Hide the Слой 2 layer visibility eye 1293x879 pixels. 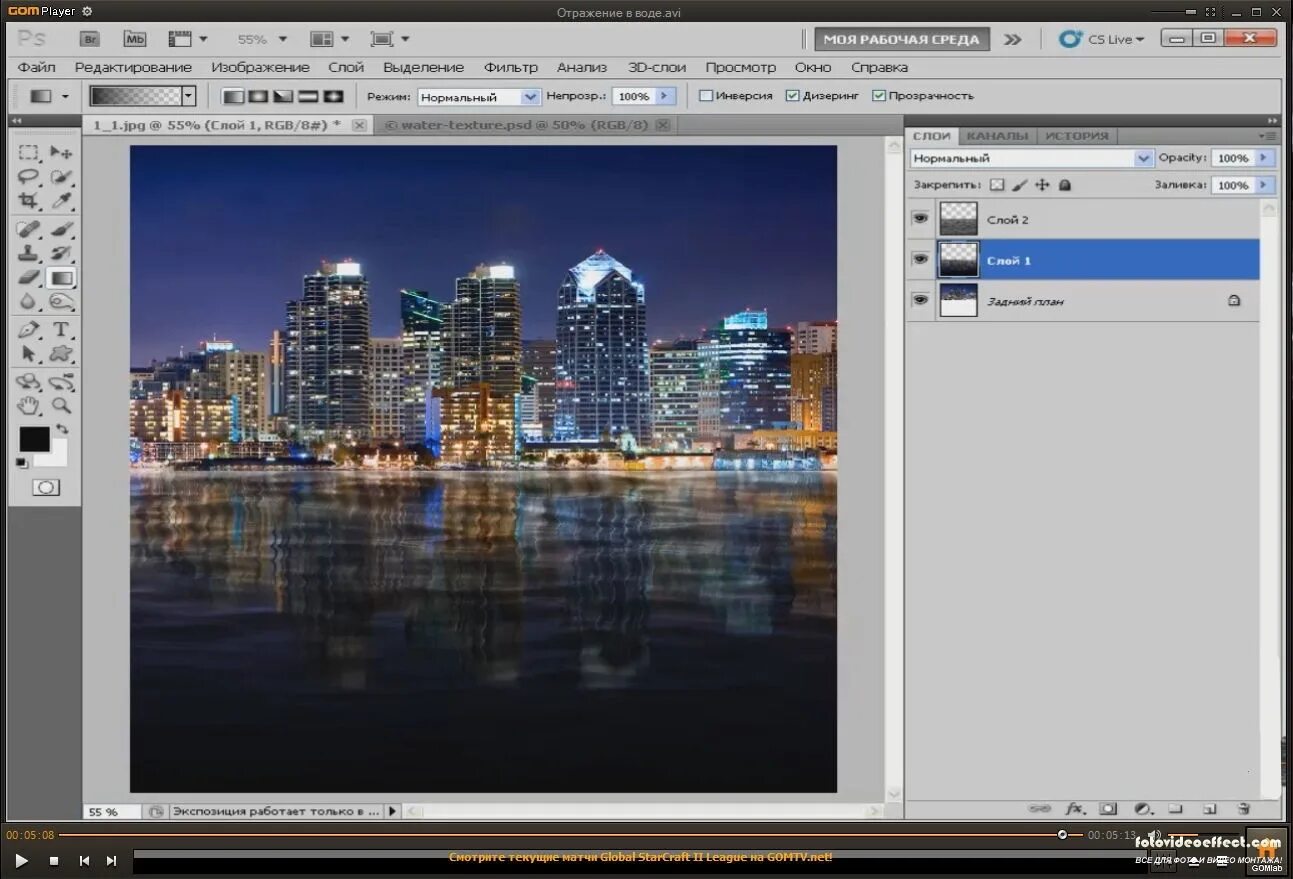[x=920, y=218]
